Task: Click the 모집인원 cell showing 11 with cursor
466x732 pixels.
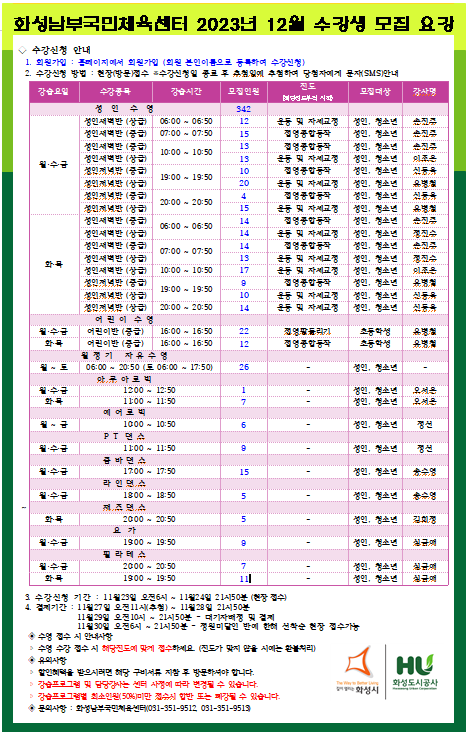Action: coord(244,579)
